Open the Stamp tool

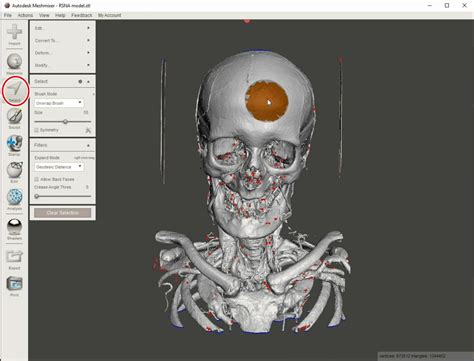pyautogui.click(x=14, y=143)
